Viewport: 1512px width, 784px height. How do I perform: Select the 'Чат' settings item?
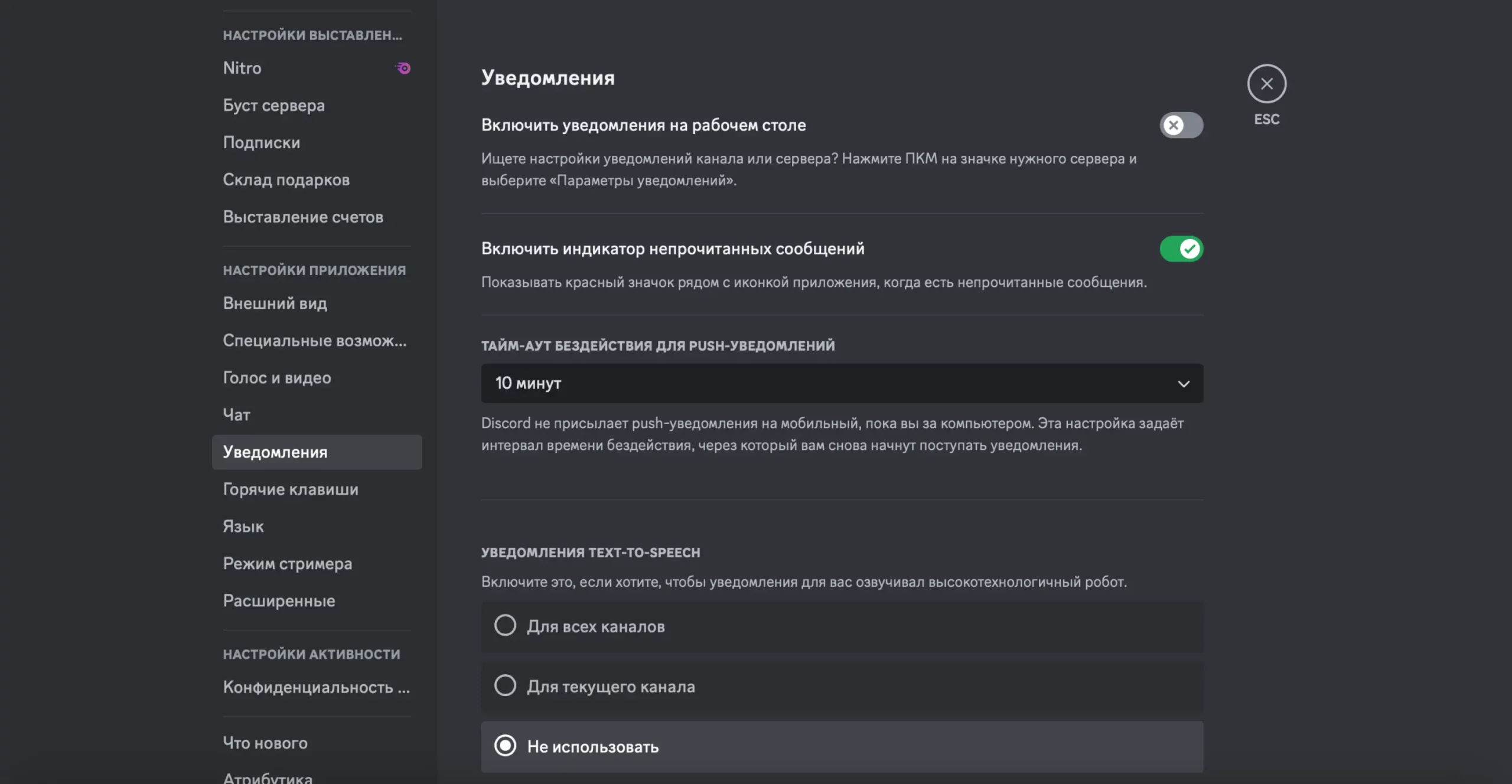pyautogui.click(x=237, y=415)
